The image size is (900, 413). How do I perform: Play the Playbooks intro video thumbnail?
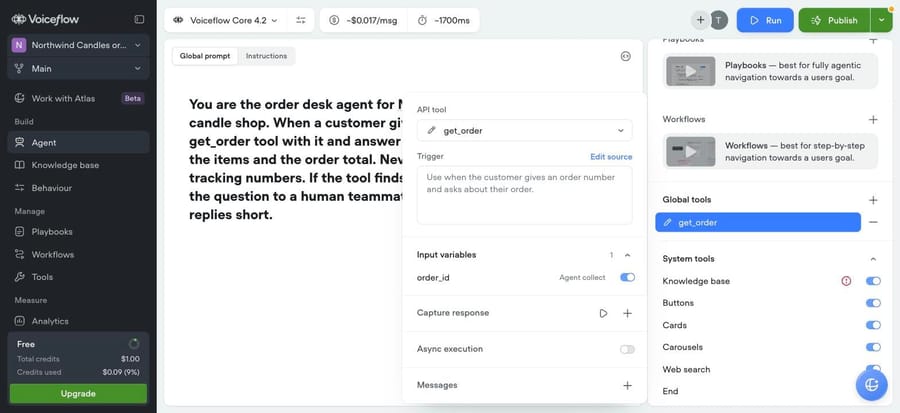click(690, 71)
